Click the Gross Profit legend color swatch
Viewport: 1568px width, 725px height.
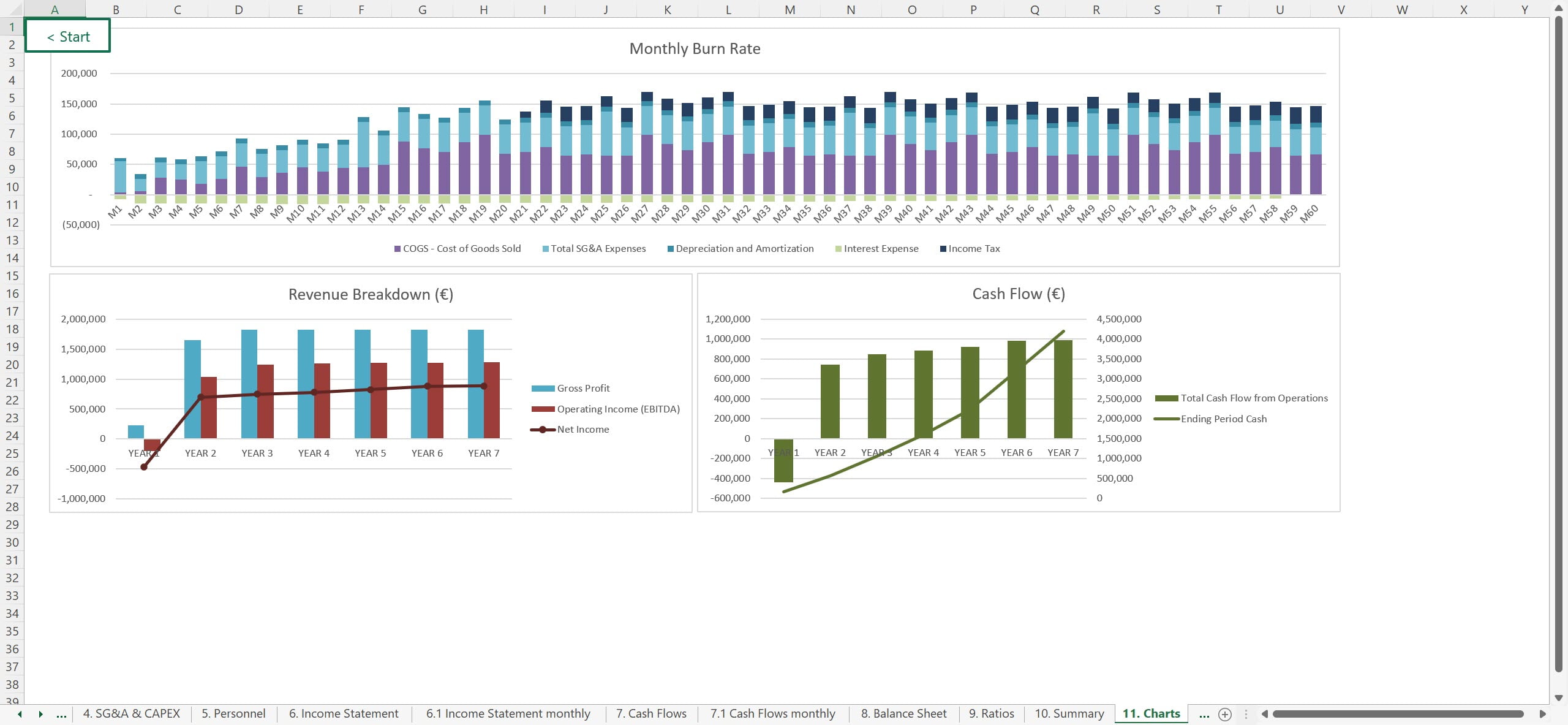click(x=543, y=389)
